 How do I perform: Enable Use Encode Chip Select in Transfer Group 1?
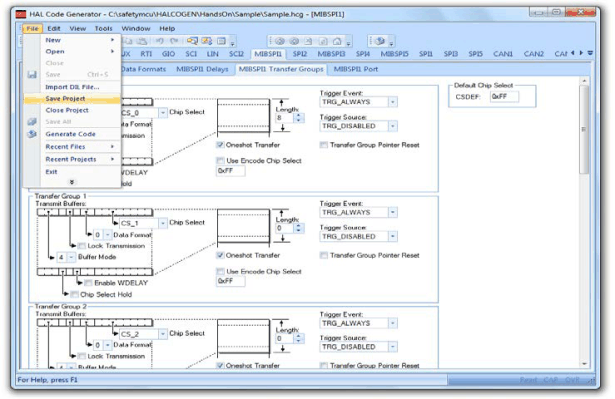[220, 271]
